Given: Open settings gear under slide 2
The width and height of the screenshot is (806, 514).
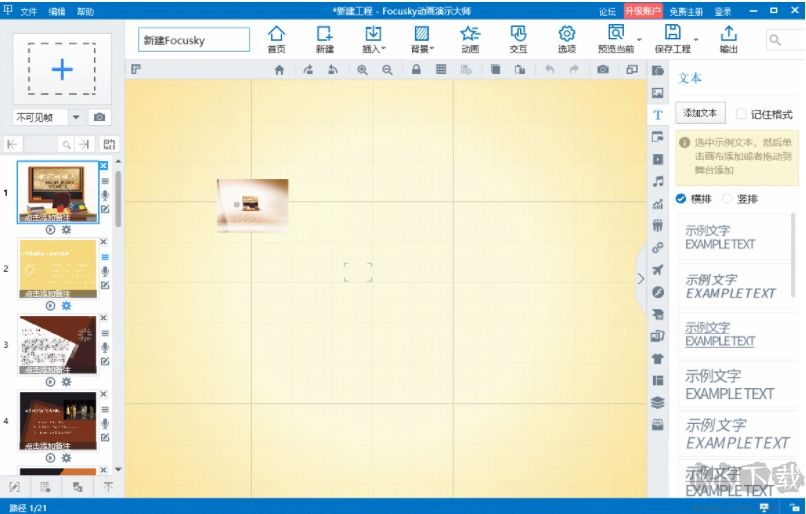Looking at the screenshot, I should pyautogui.click(x=66, y=306).
